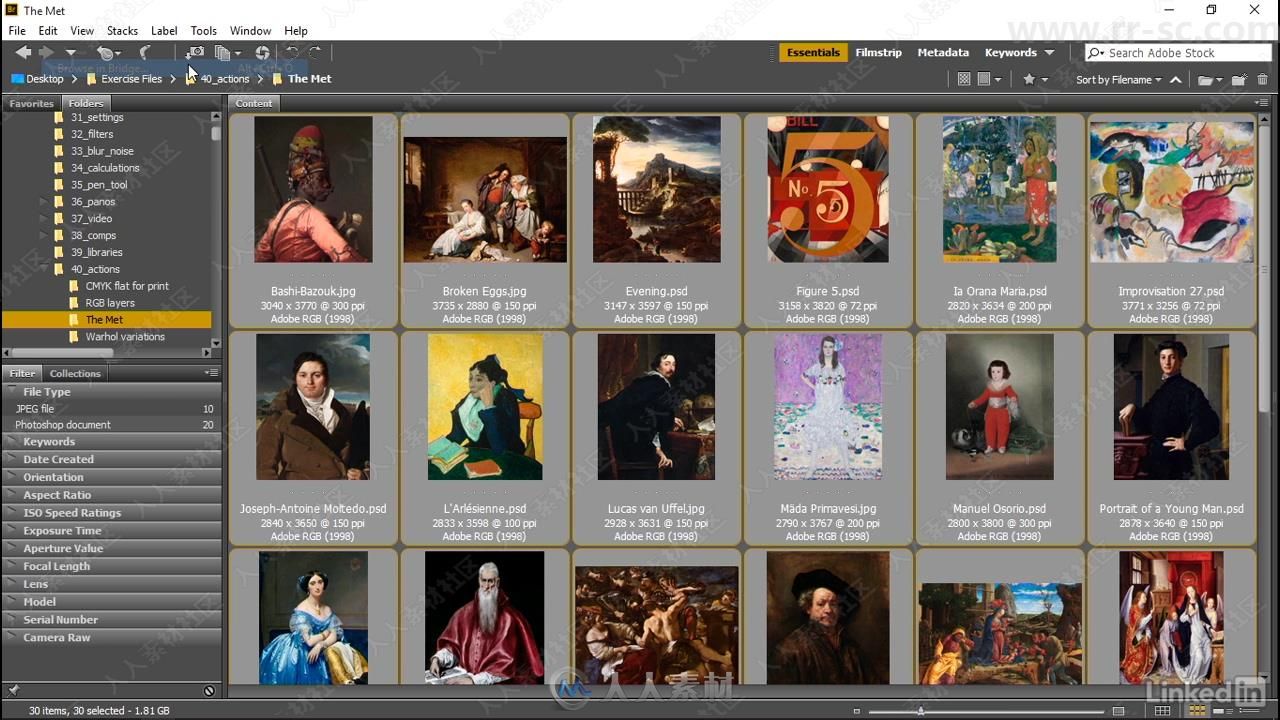Switch to the Essentials workspace

[x=813, y=52]
